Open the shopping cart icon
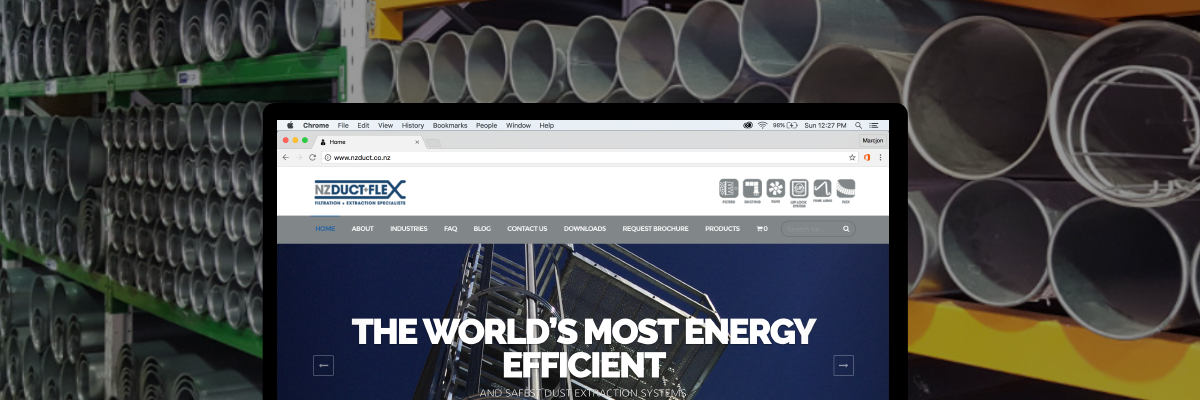1200x400 pixels. 762,229
